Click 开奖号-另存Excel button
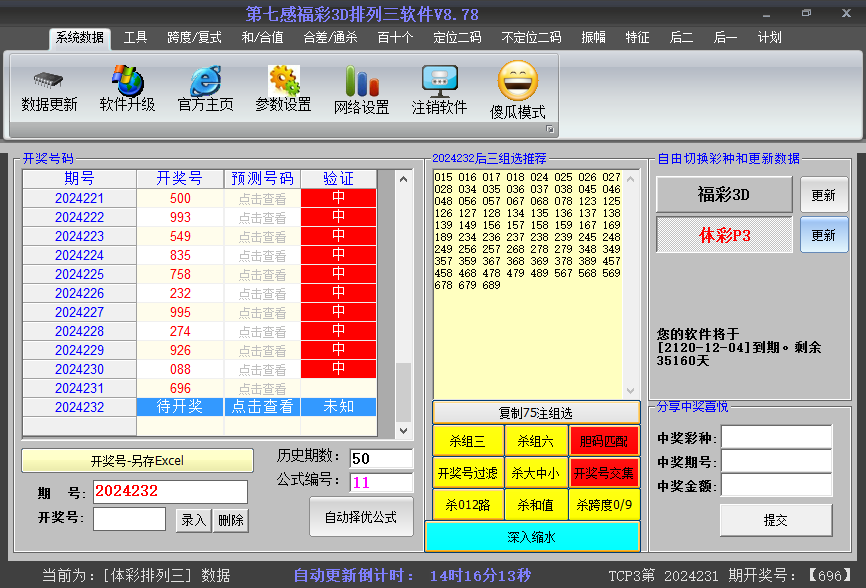 [137, 460]
